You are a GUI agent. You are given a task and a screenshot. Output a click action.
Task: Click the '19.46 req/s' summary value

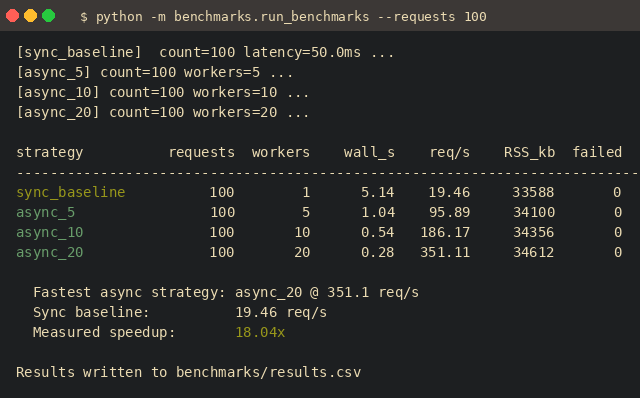point(281,312)
